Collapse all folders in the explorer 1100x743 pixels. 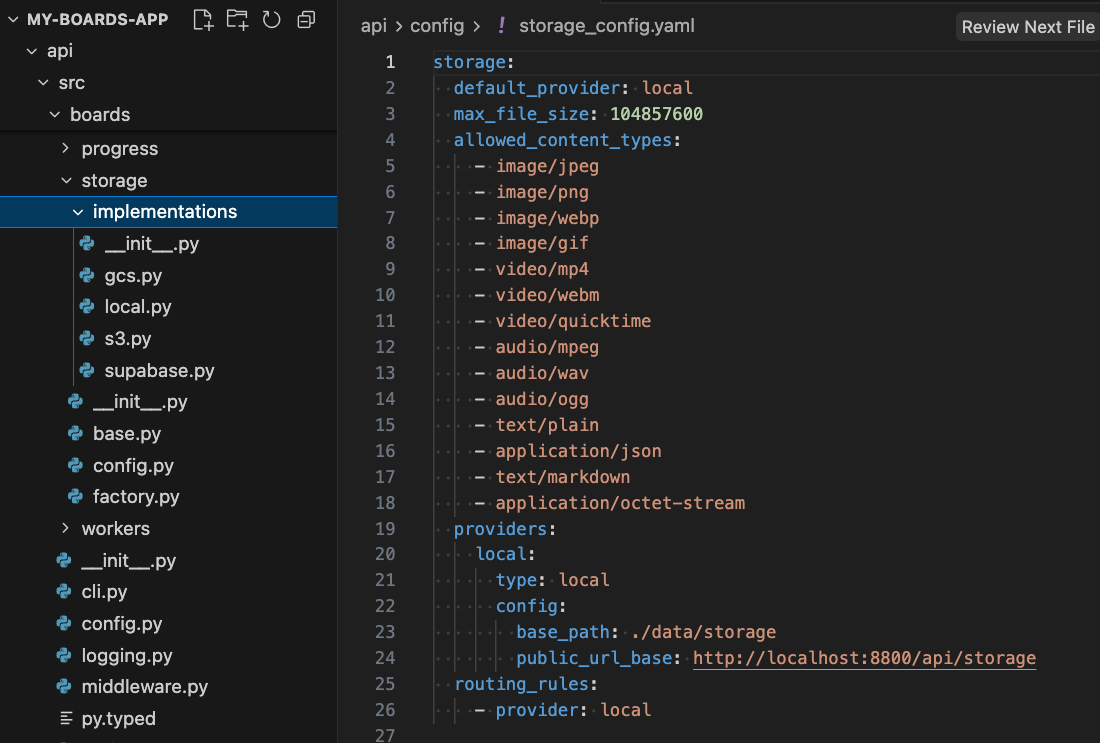(x=305, y=19)
